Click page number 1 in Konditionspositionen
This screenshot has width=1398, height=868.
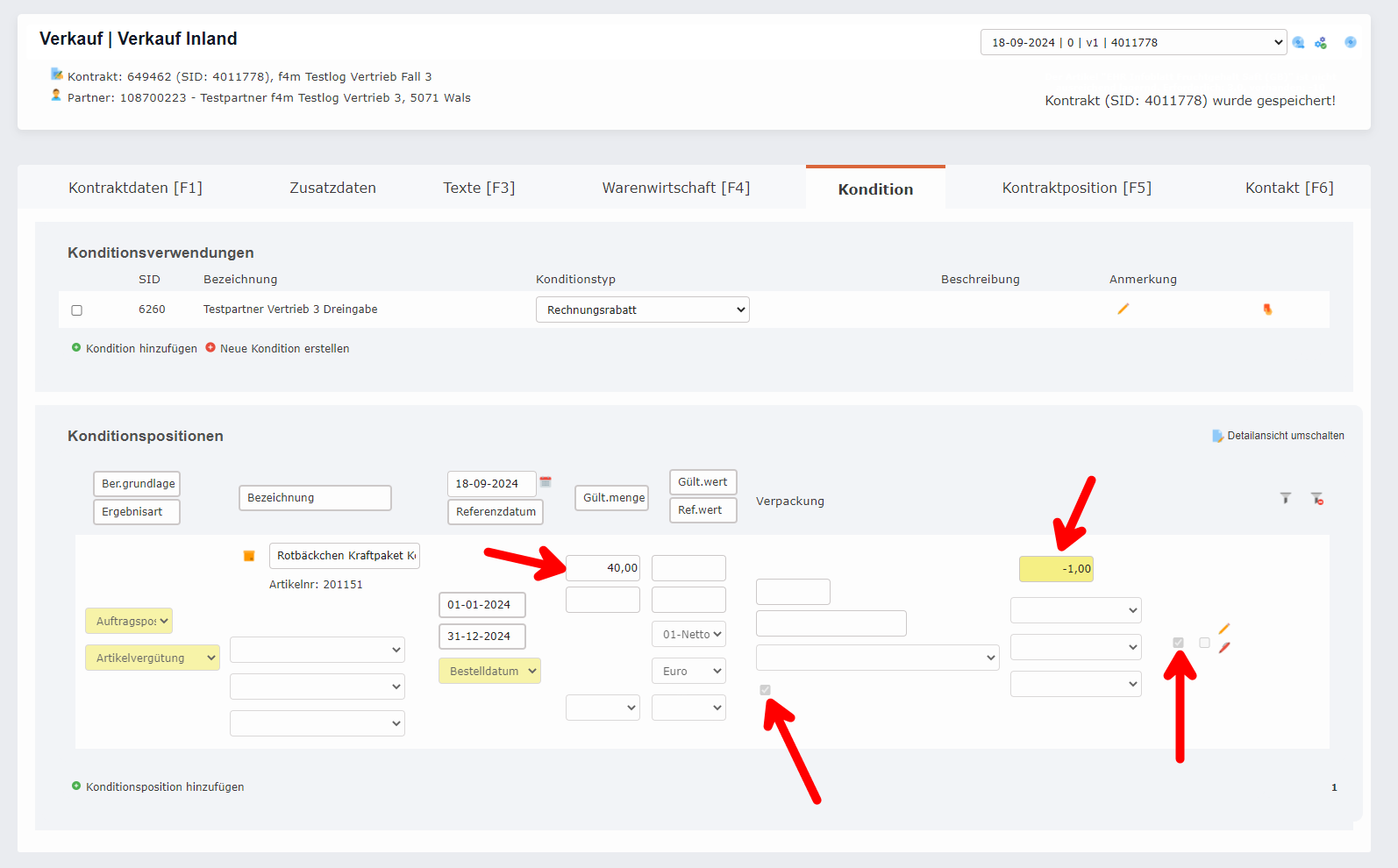coord(1334,787)
